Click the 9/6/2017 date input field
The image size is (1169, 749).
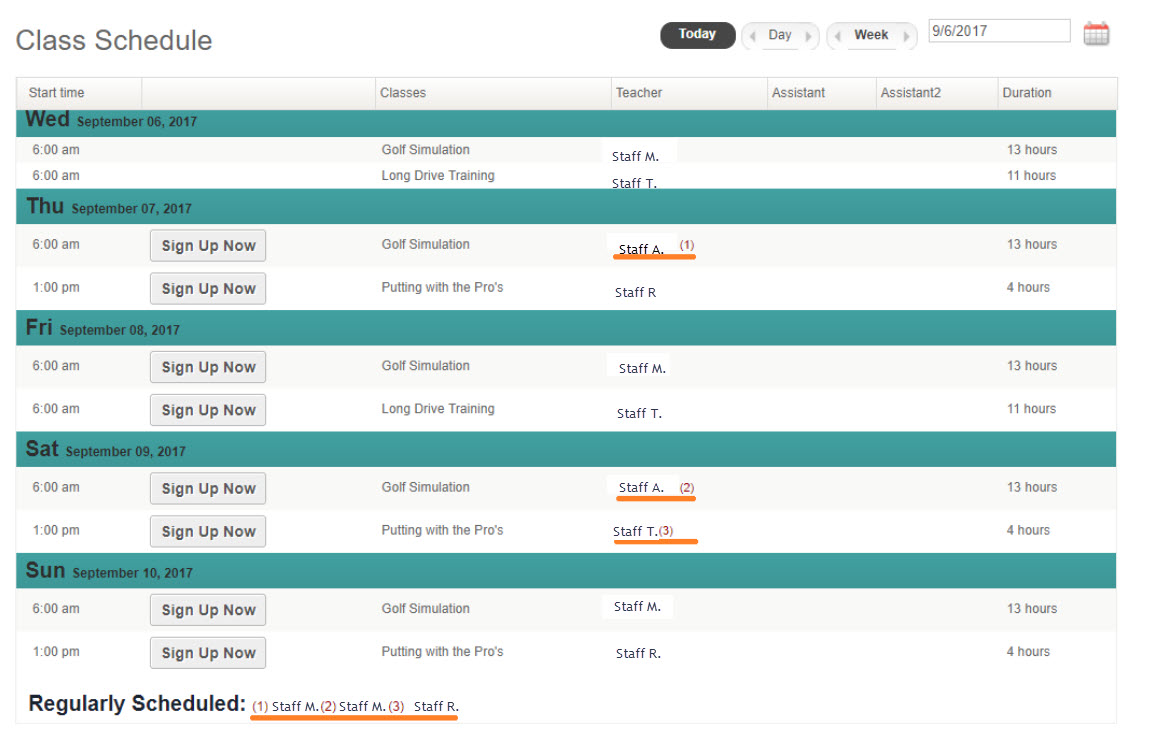(x=998, y=31)
